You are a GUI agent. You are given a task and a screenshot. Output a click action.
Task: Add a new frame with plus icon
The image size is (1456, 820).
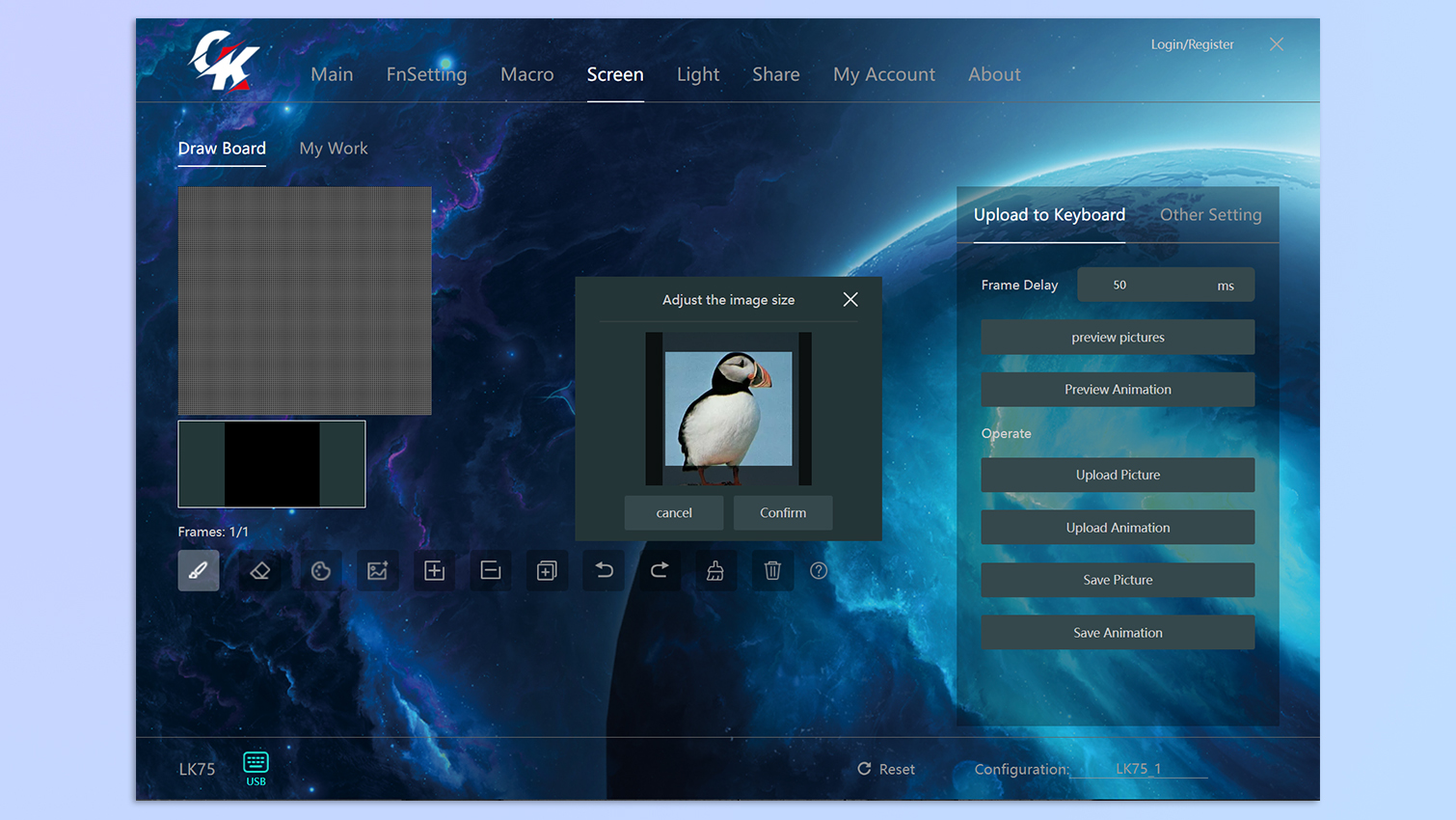(434, 571)
